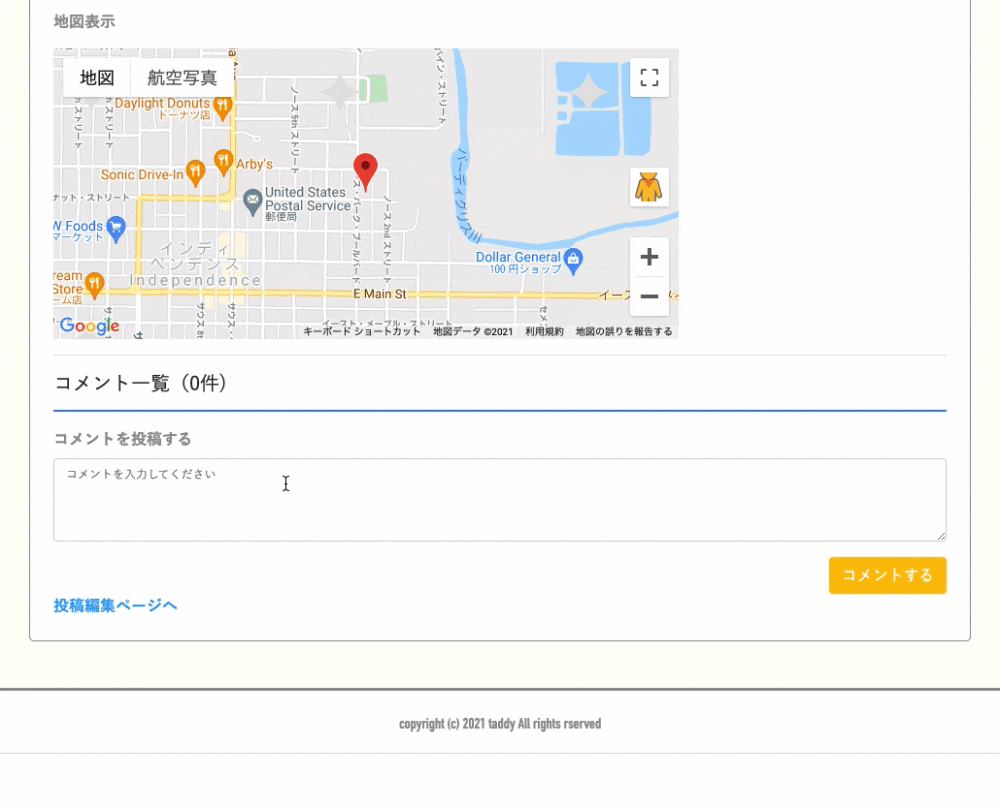Screen dimensions: 1000x808
Task: Zoom in using the plus icon
Action: (649, 257)
